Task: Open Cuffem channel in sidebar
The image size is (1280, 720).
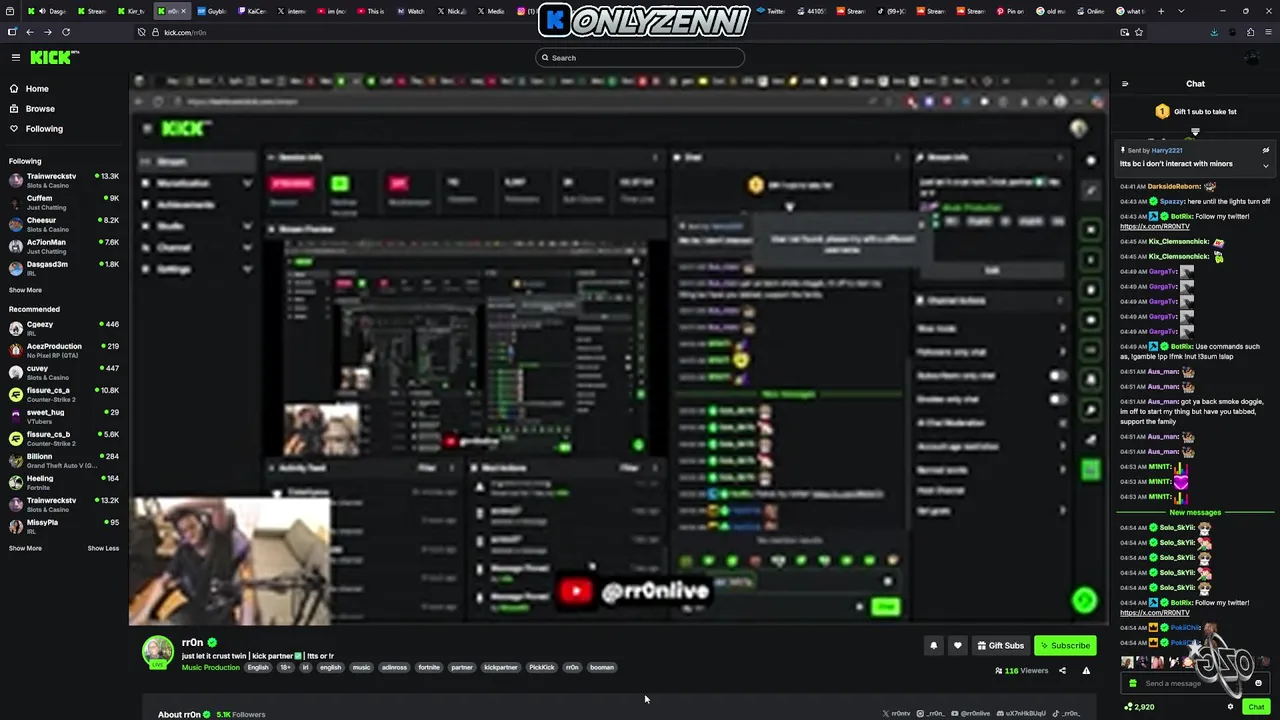Action: [x=64, y=202]
